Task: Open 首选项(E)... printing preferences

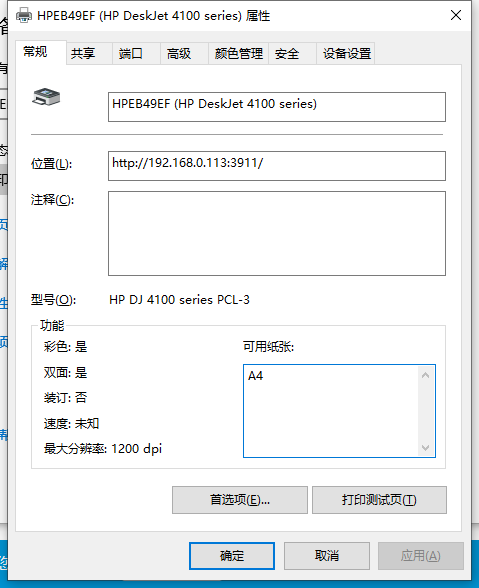Action: pos(240,500)
